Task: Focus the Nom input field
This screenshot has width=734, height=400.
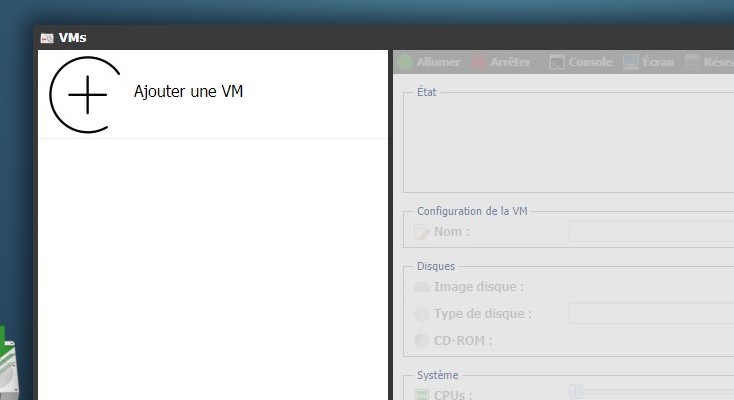Action: point(651,232)
